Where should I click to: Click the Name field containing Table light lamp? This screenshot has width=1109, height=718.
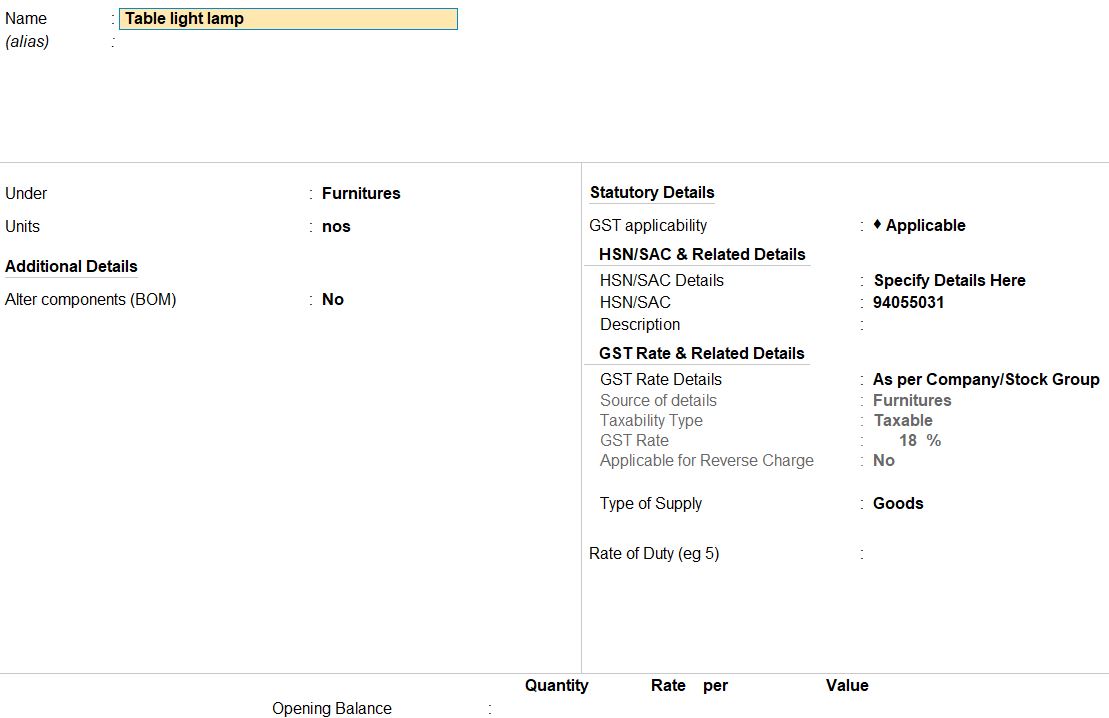288,19
